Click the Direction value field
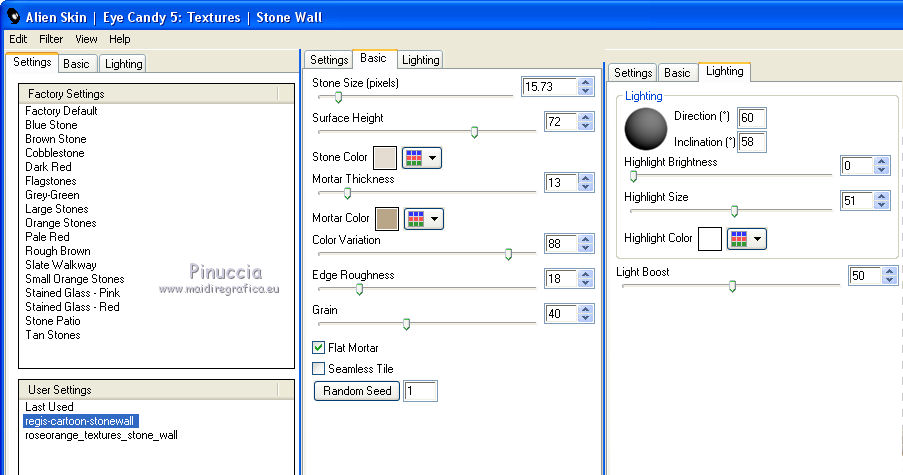 [x=752, y=117]
